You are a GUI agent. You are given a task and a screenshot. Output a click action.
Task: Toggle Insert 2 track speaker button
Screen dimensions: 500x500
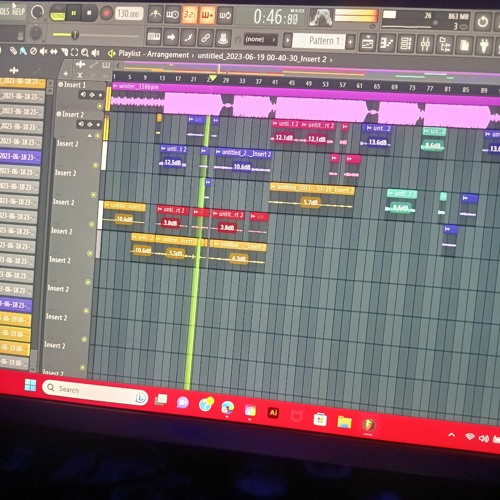point(81,124)
